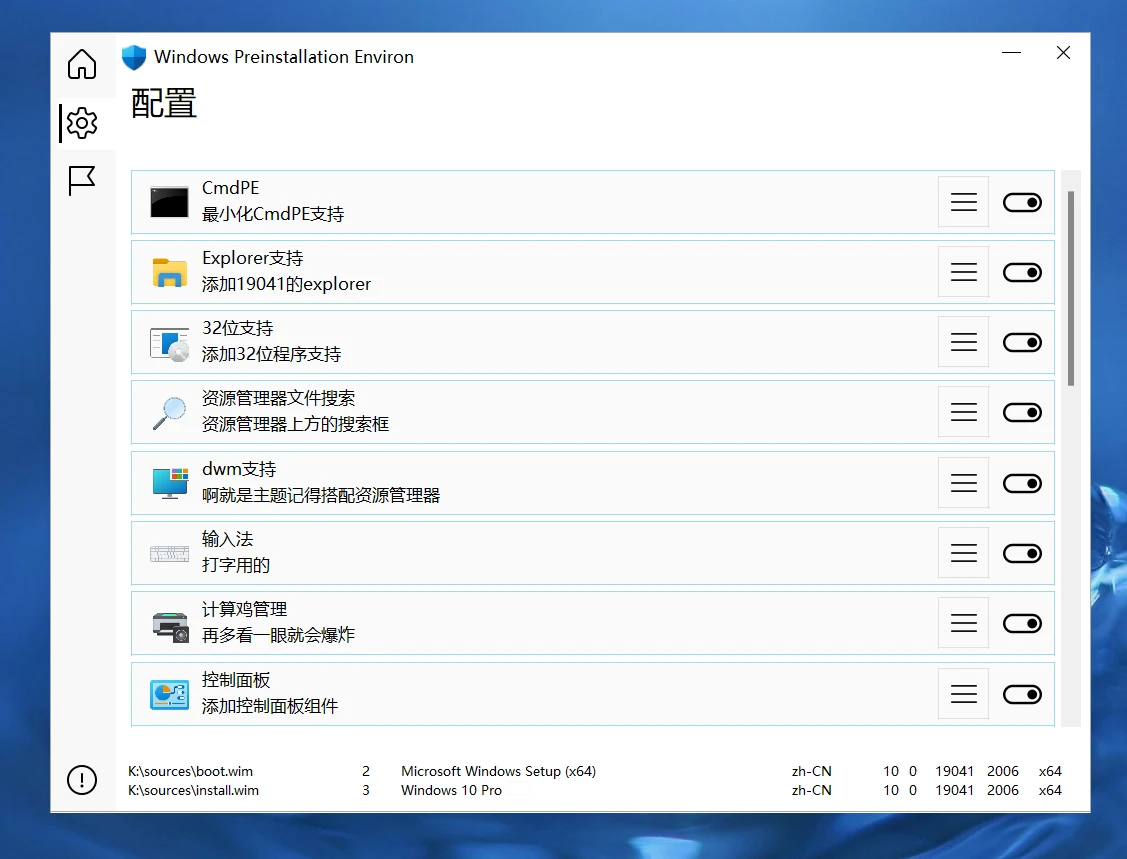Toggle the Explorer支持 switch

coord(1022,272)
